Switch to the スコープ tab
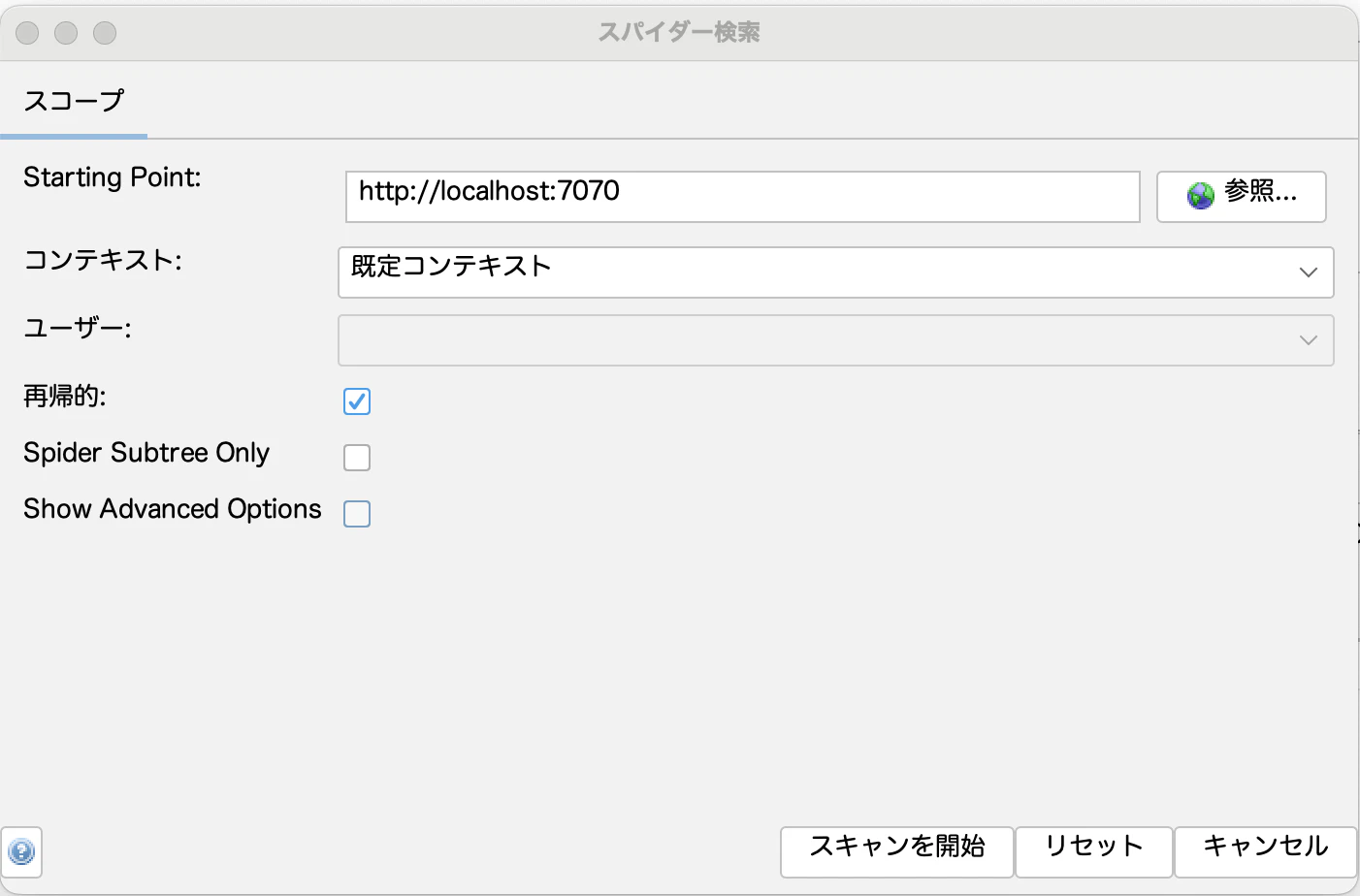 pyautogui.click(x=74, y=100)
